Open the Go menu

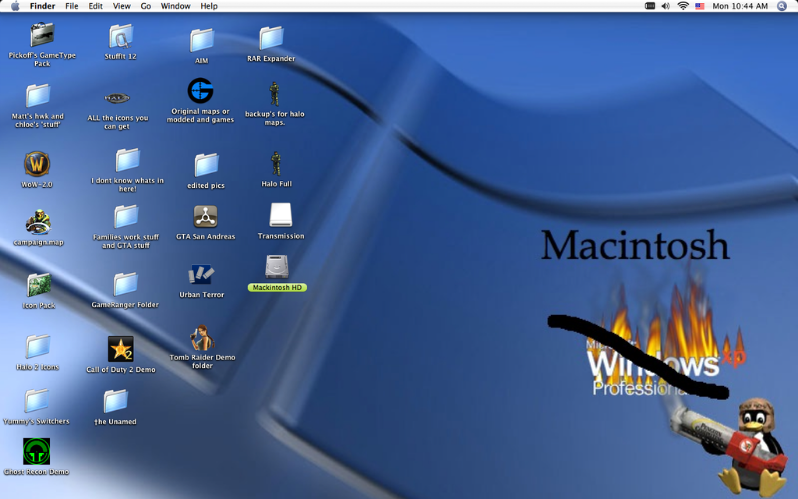point(146,6)
